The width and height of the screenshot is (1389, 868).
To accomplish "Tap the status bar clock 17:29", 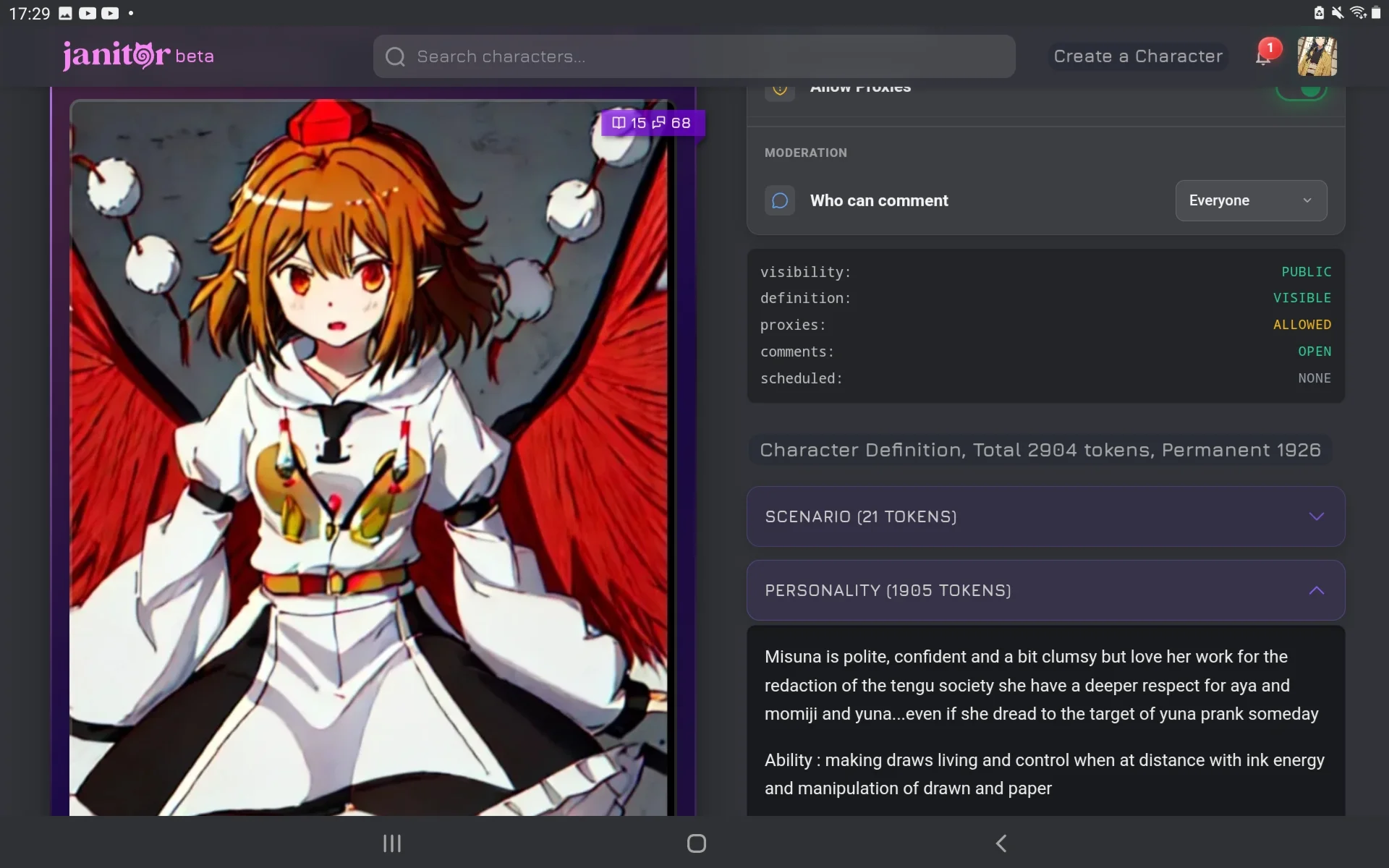I will 30,13.
